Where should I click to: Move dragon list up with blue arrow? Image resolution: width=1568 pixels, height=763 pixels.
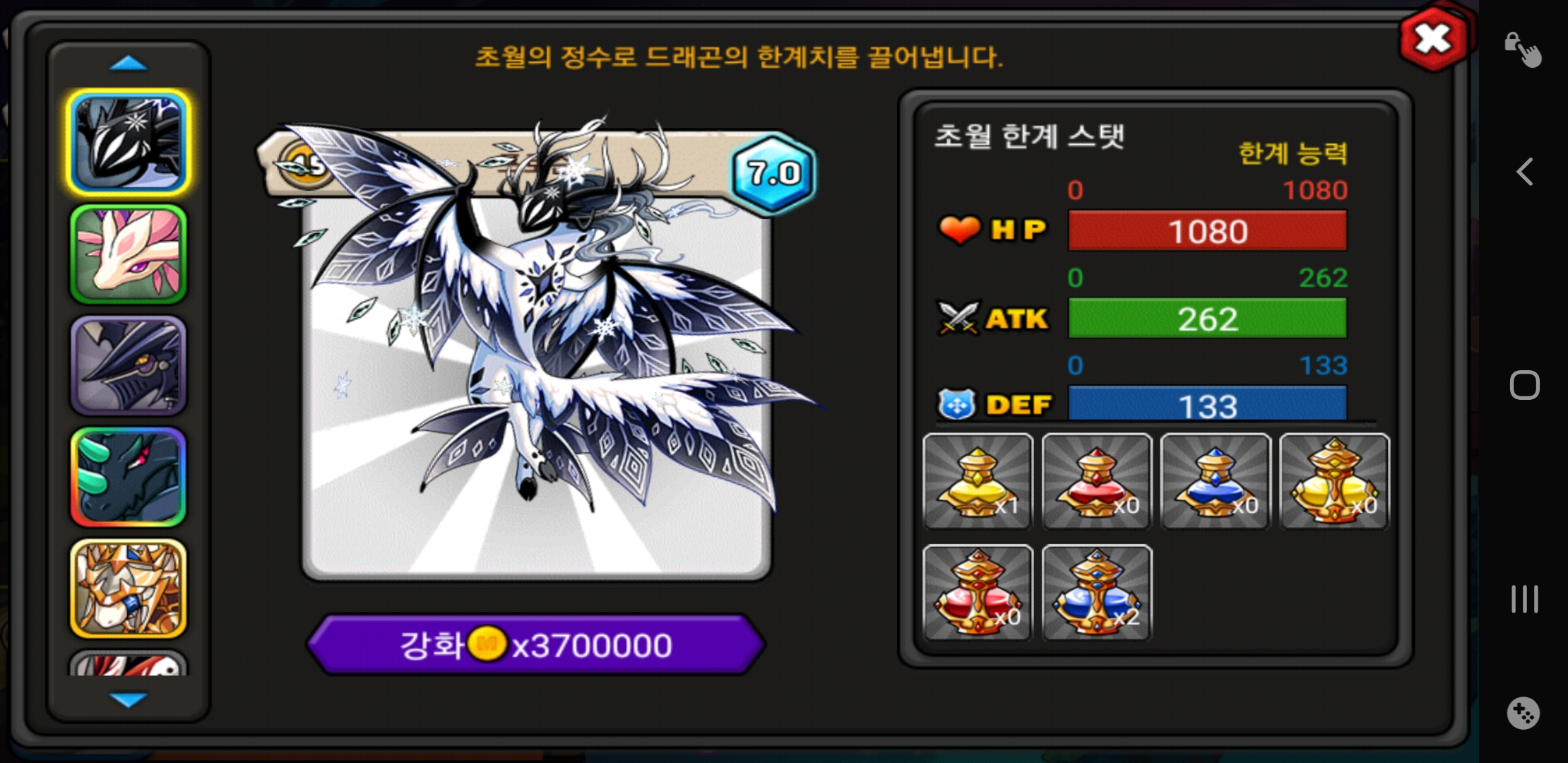[129, 64]
